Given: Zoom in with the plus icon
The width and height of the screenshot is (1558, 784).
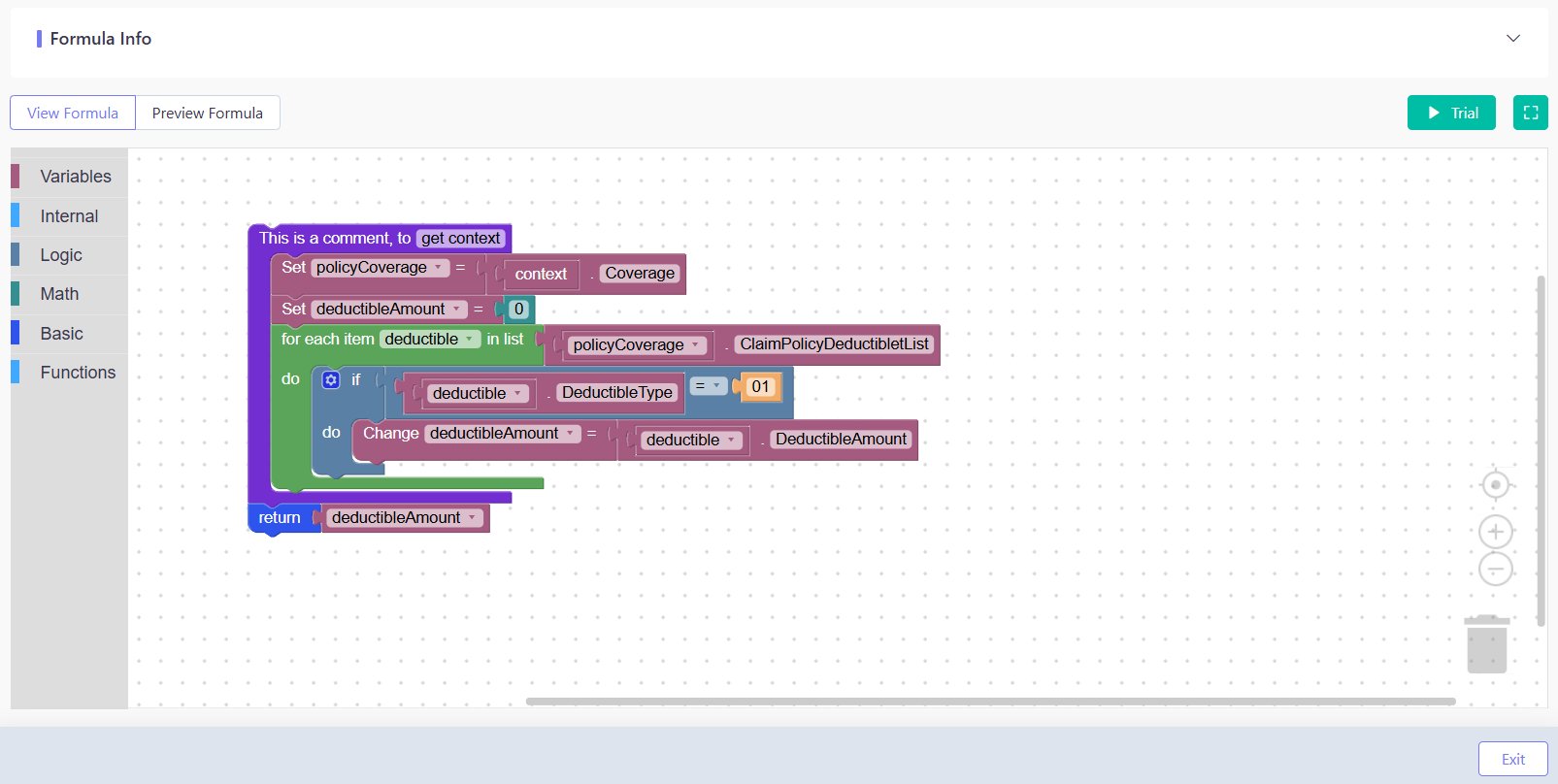Looking at the screenshot, I should (1495, 532).
